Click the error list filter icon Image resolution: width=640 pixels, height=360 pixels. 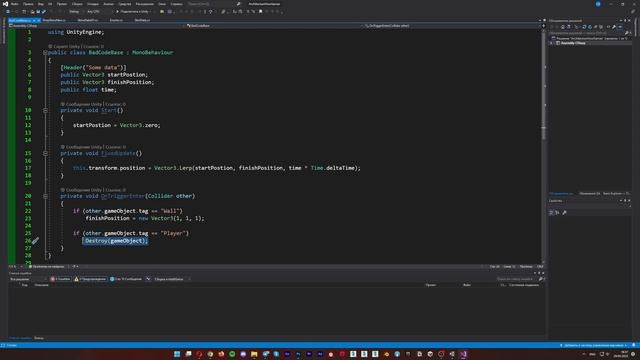pos(148,279)
